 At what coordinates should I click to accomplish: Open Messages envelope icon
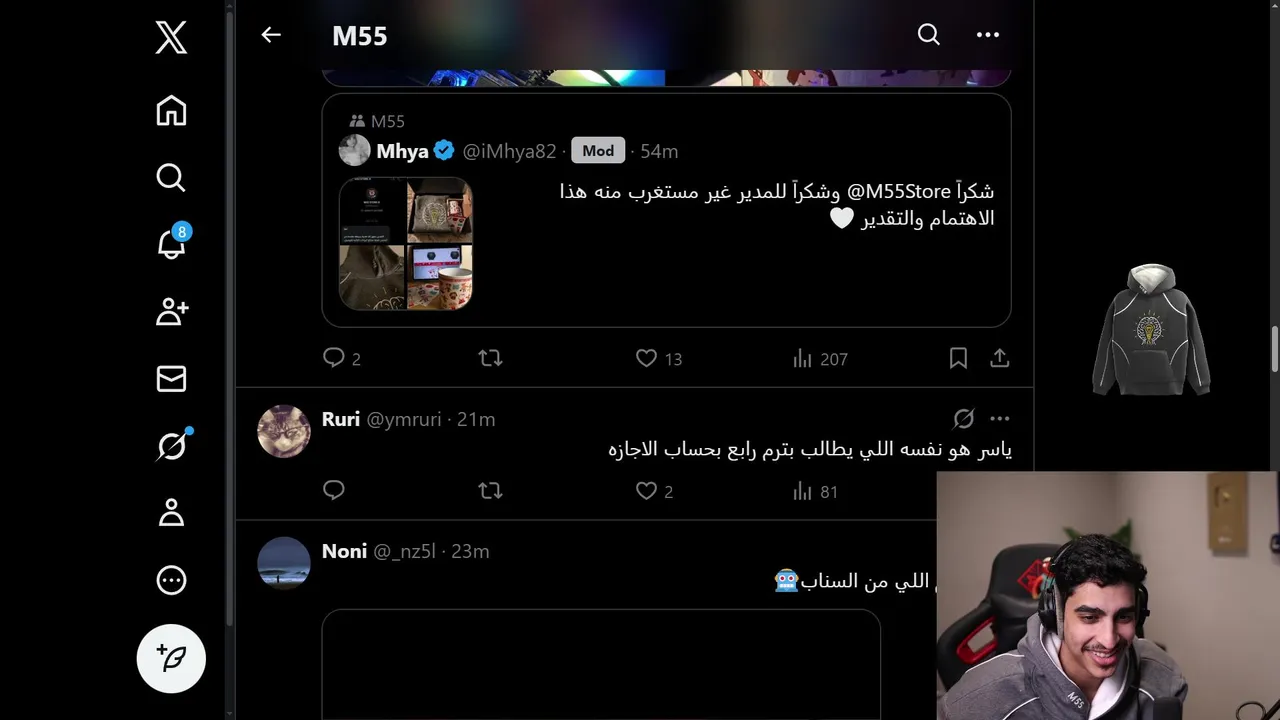171,378
